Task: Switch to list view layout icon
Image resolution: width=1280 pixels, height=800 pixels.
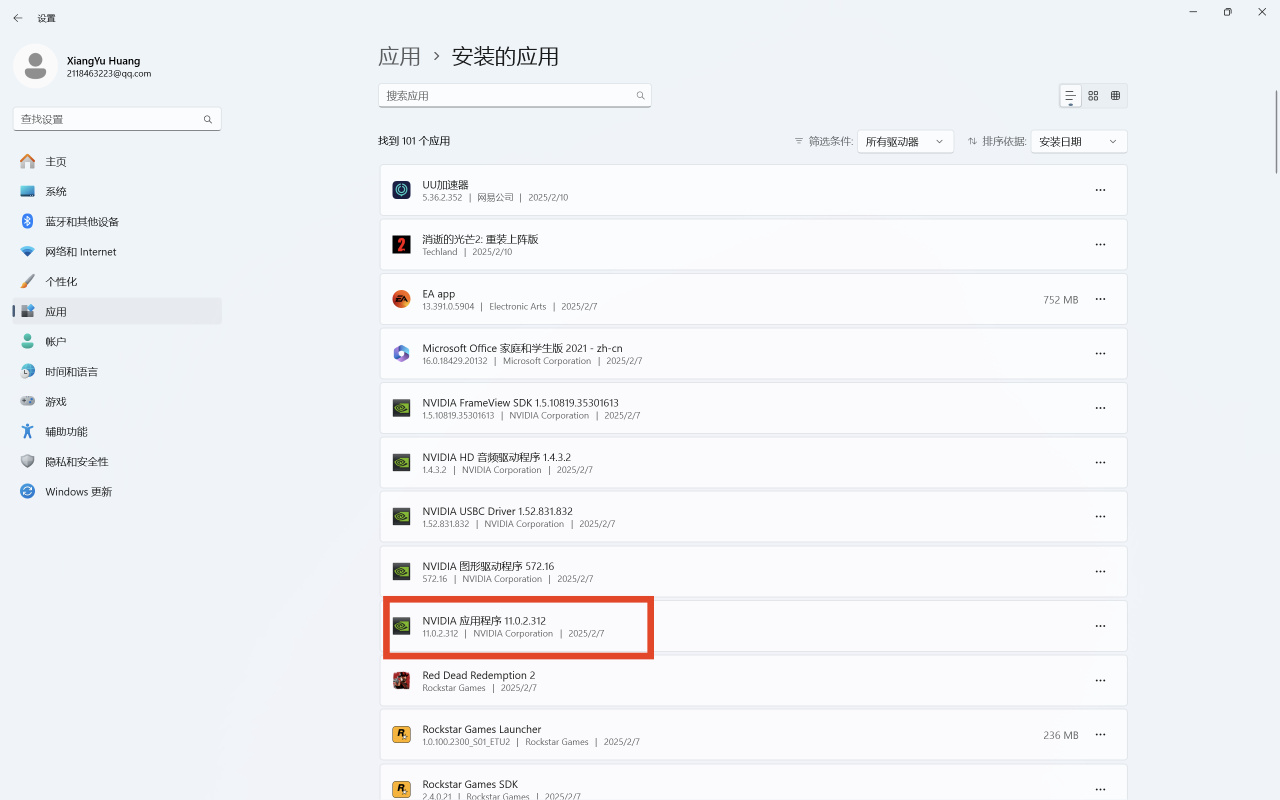Action: coord(1070,95)
